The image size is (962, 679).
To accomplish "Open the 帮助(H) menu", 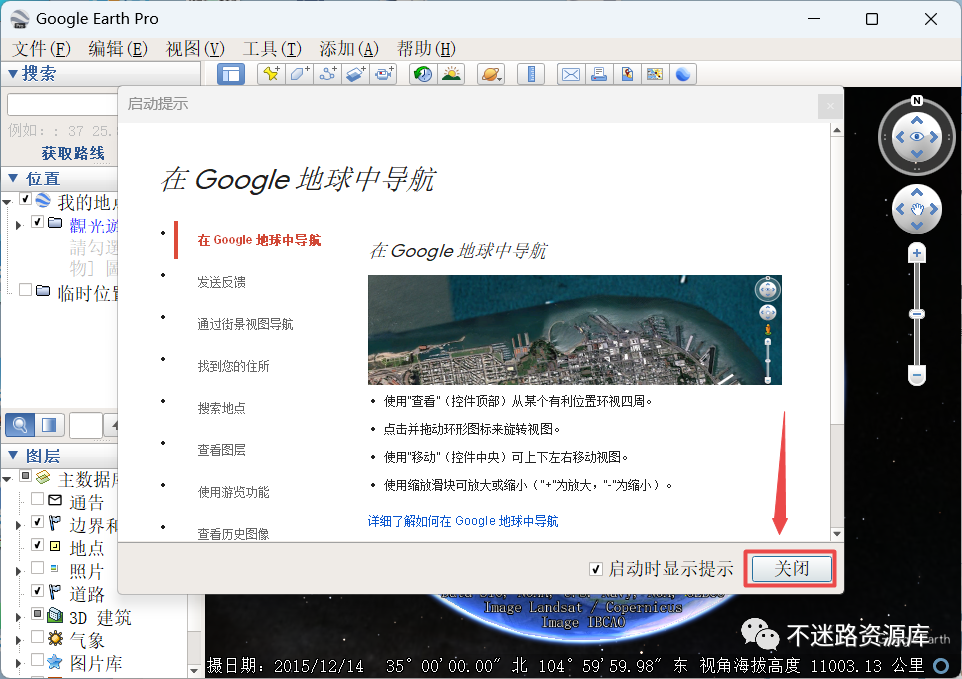I will 426,48.
